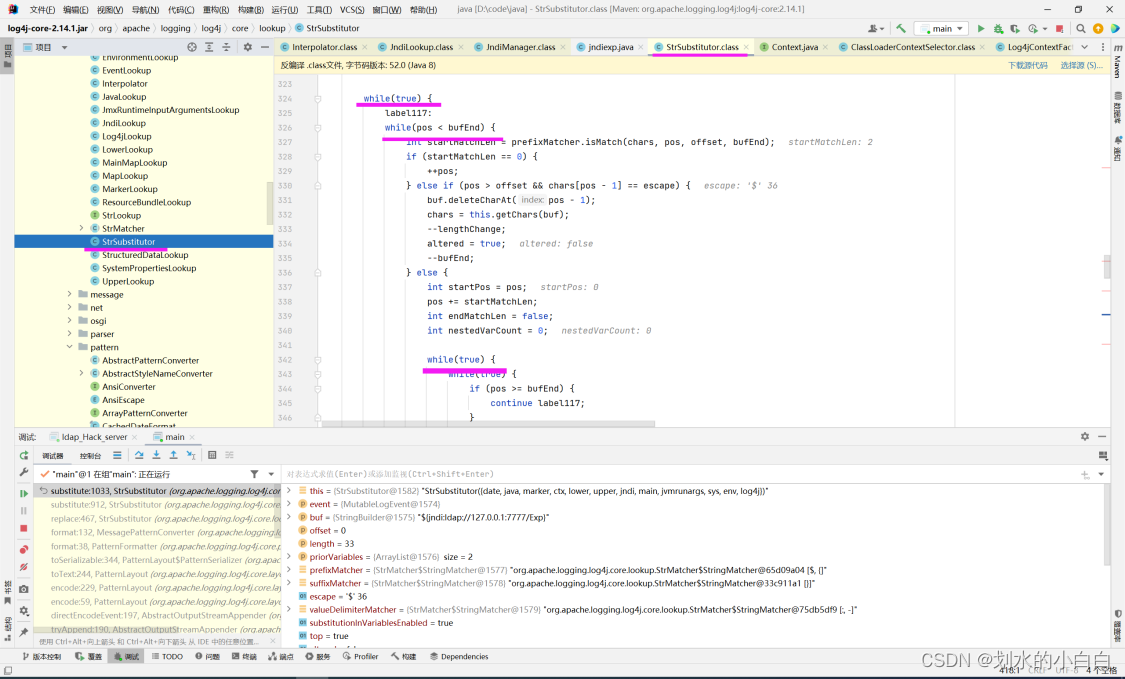Open editor tab options three-dot menu

click(1103, 47)
